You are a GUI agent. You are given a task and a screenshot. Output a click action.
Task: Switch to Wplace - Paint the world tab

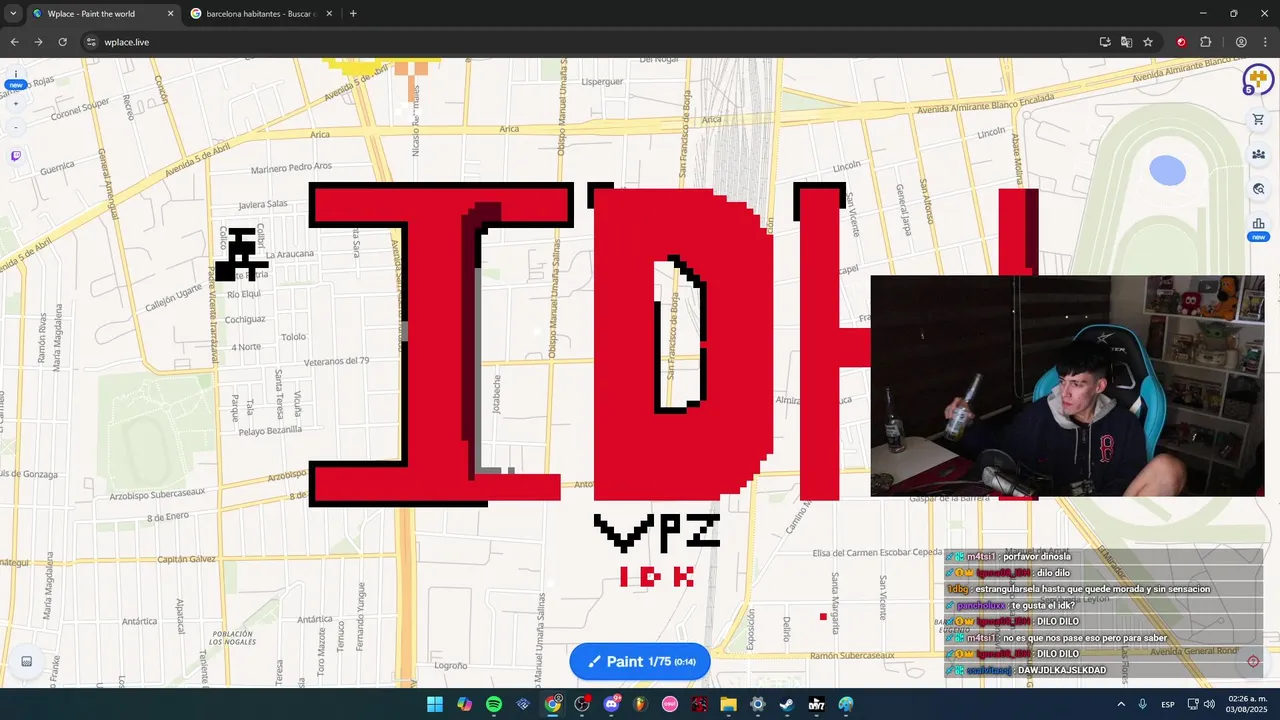point(102,14)
